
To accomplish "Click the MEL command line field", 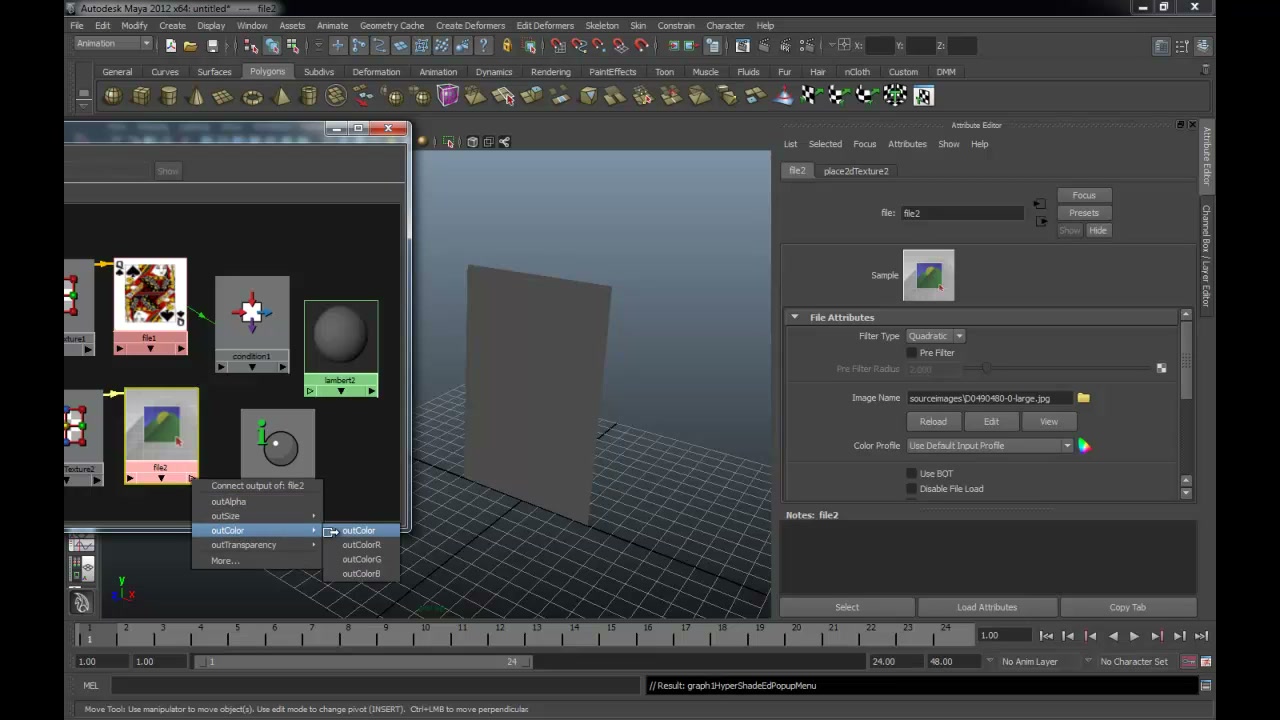I will click(x=375, y=686).
